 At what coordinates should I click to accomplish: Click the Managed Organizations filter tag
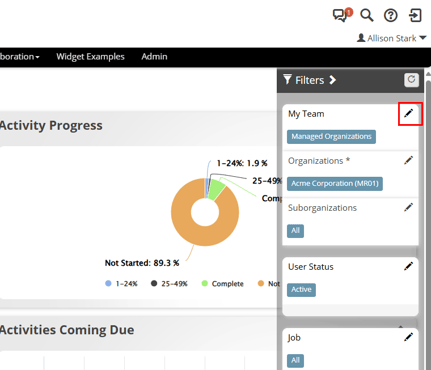[331, 137]
